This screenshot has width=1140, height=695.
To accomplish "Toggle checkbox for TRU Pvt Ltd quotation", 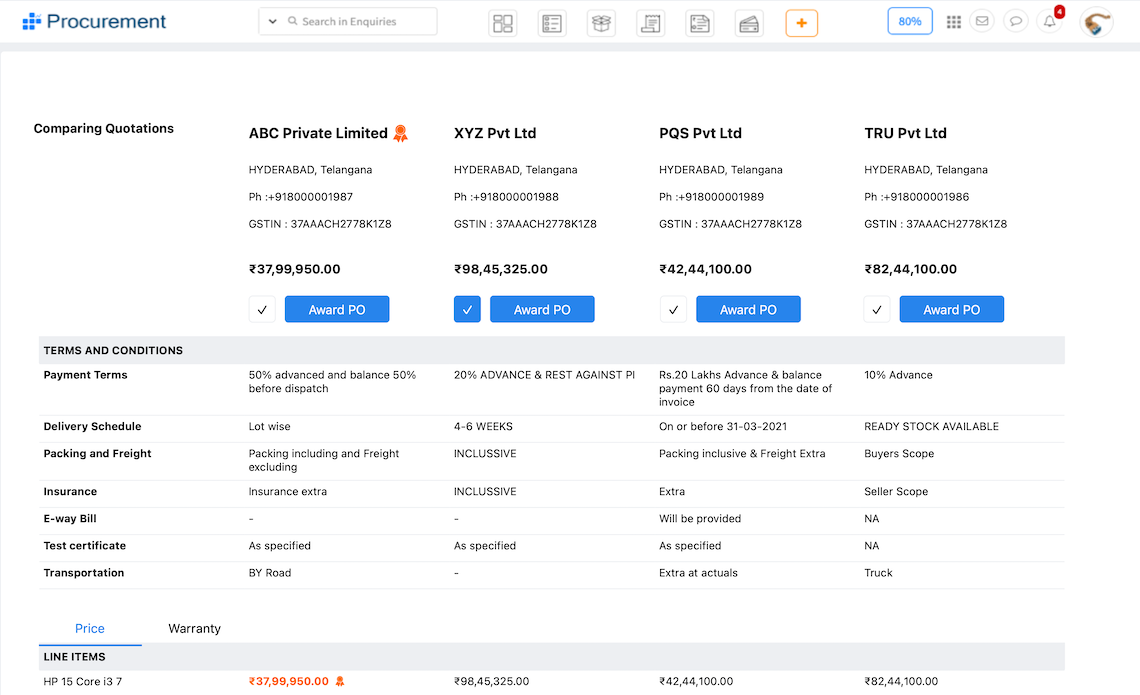I will 877,309.
